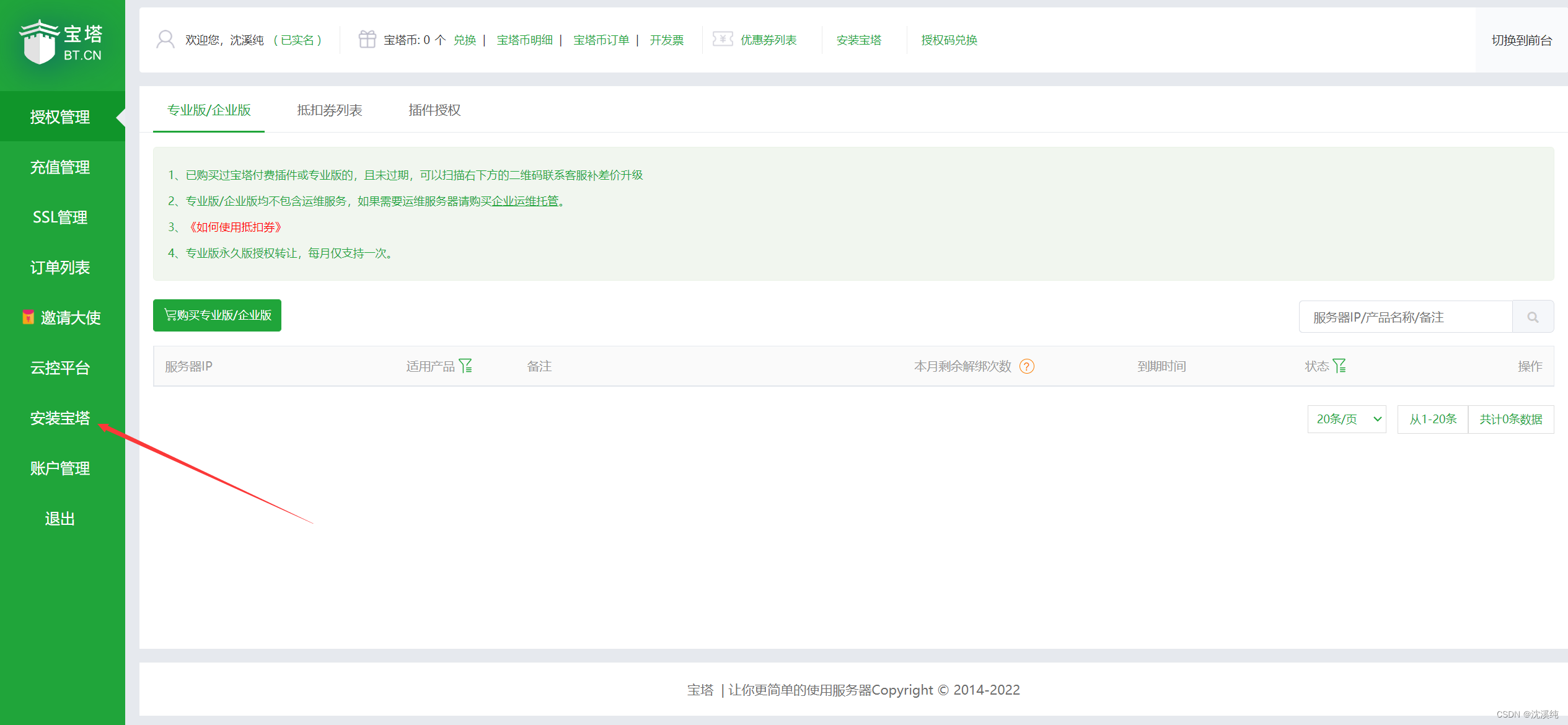1568x725 pixels.
Task: Click the 购买专业版/企业版 button
Action: (217, 315)
